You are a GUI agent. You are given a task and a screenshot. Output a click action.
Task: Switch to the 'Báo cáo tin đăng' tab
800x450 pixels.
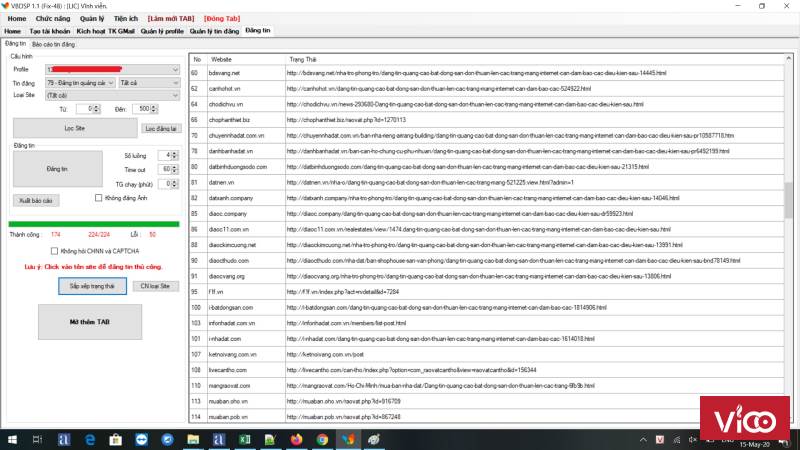tap(53, 44)
